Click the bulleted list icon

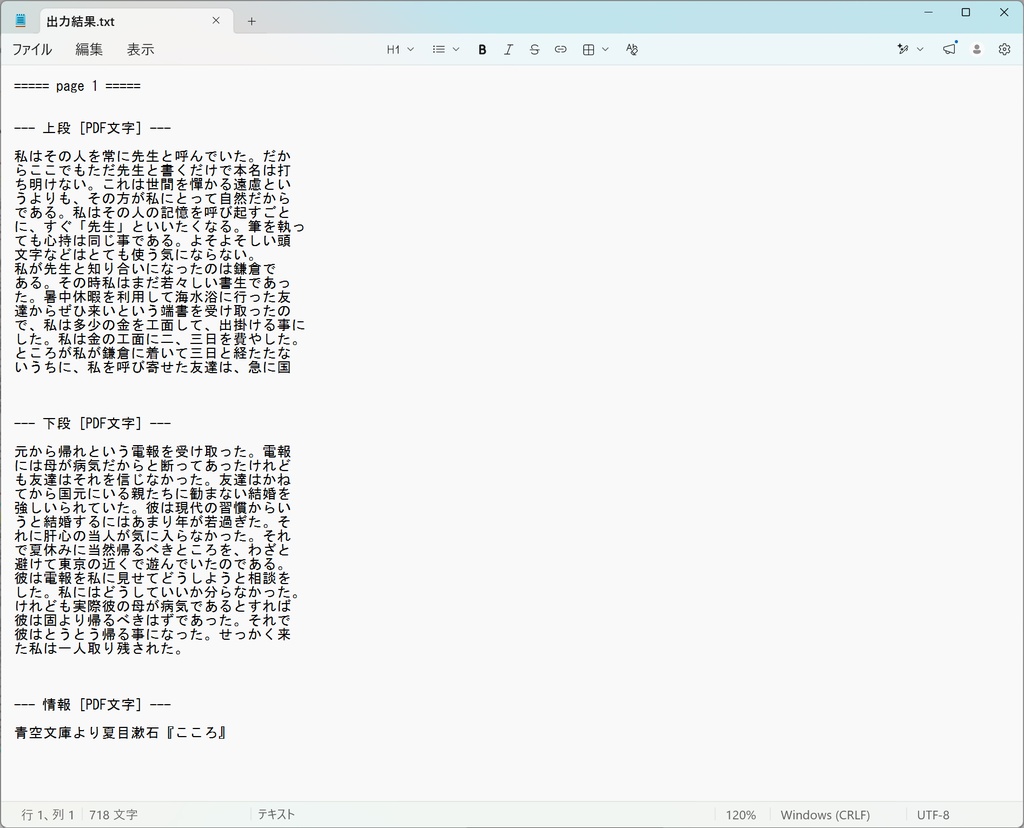439,50
